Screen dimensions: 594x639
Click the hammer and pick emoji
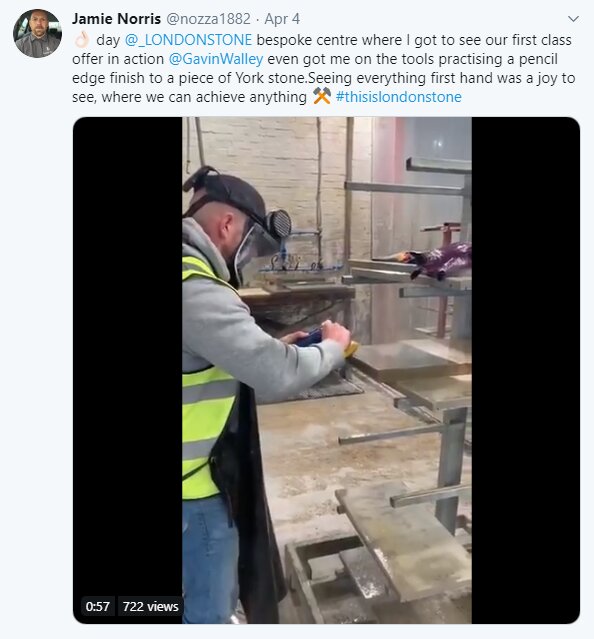pyautogui.click(x=322, y=97)
